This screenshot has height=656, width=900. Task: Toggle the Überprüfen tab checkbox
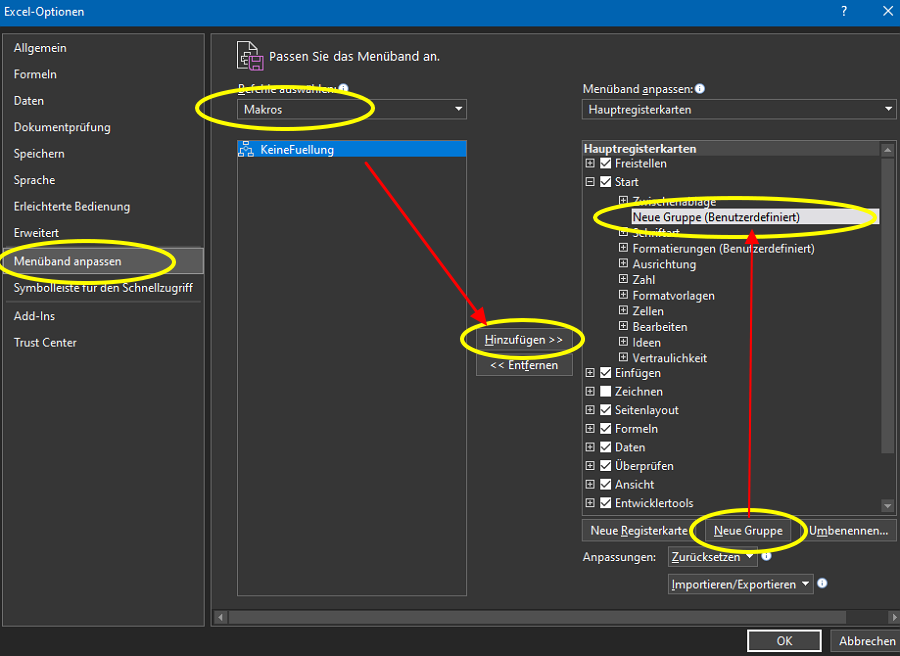tap(606, 465)
